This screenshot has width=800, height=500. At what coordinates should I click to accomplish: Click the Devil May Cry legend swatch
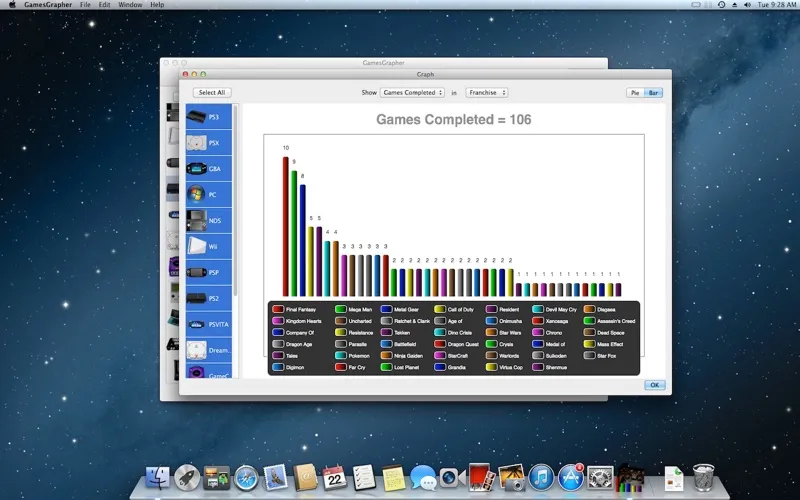(538, 309)
